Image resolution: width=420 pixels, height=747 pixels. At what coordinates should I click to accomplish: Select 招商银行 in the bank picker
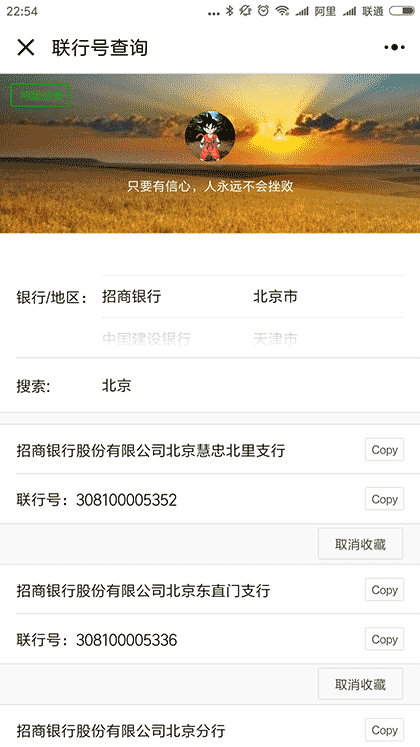131,296
